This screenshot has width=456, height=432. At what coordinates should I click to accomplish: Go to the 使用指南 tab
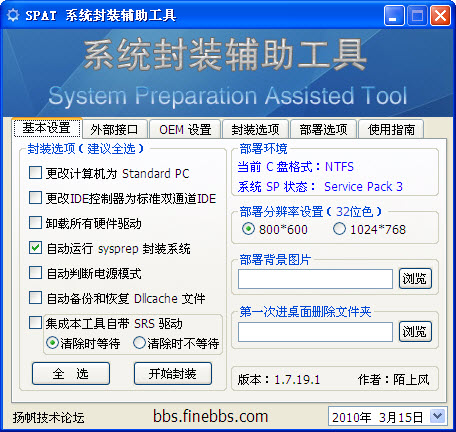click(391, 129)
